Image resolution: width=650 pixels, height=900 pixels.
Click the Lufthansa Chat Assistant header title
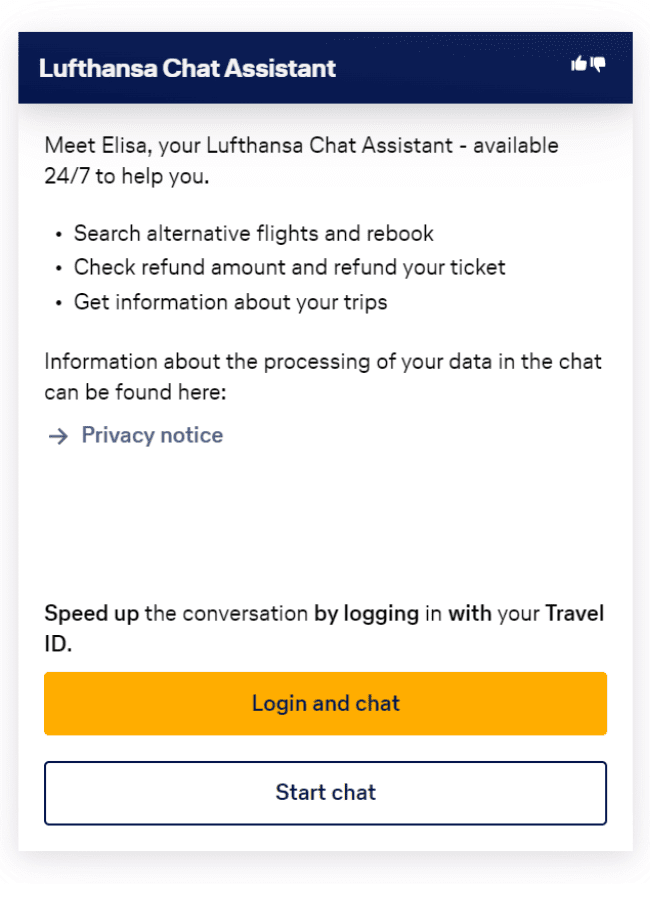tap(187, 68)
